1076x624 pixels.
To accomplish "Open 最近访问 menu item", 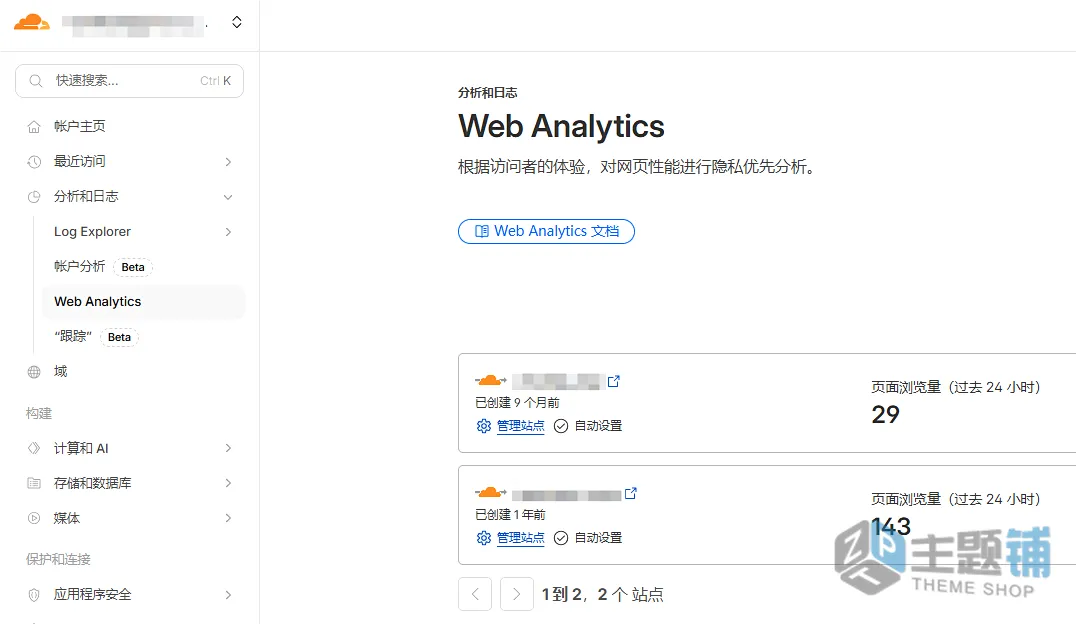I will pyautogui.click(x=80, y=161).
